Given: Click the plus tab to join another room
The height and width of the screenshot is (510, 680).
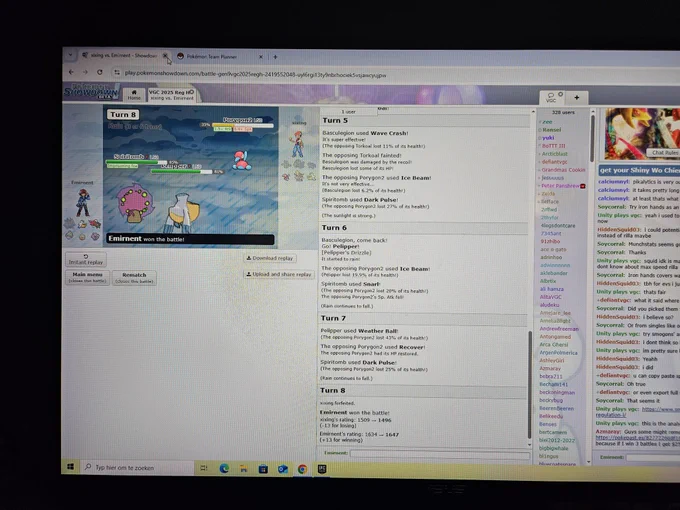Looking at the screenshot, I should tap(576, 98).
